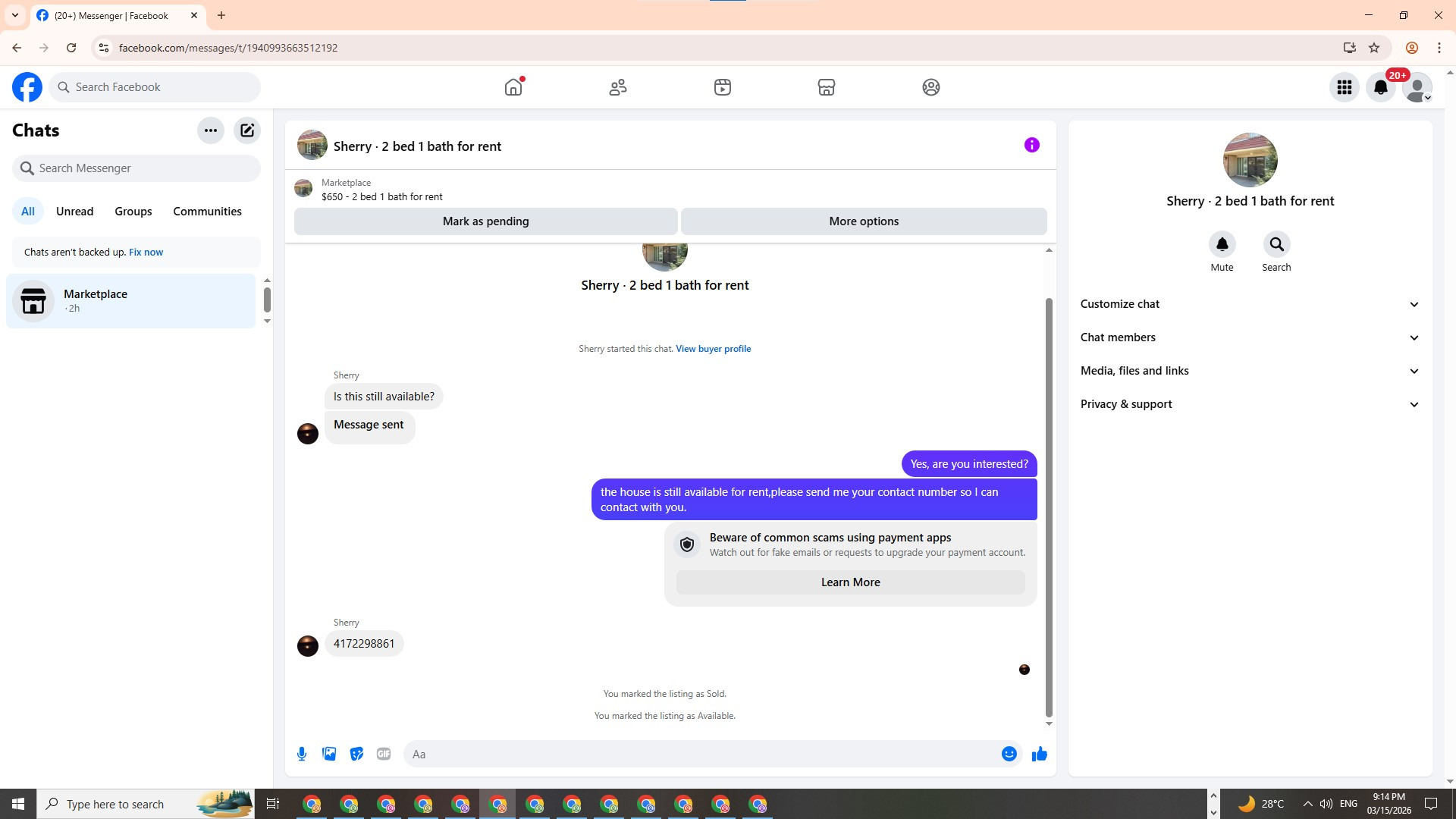Send a thumbs-up like

click(x=1040, y=754)
